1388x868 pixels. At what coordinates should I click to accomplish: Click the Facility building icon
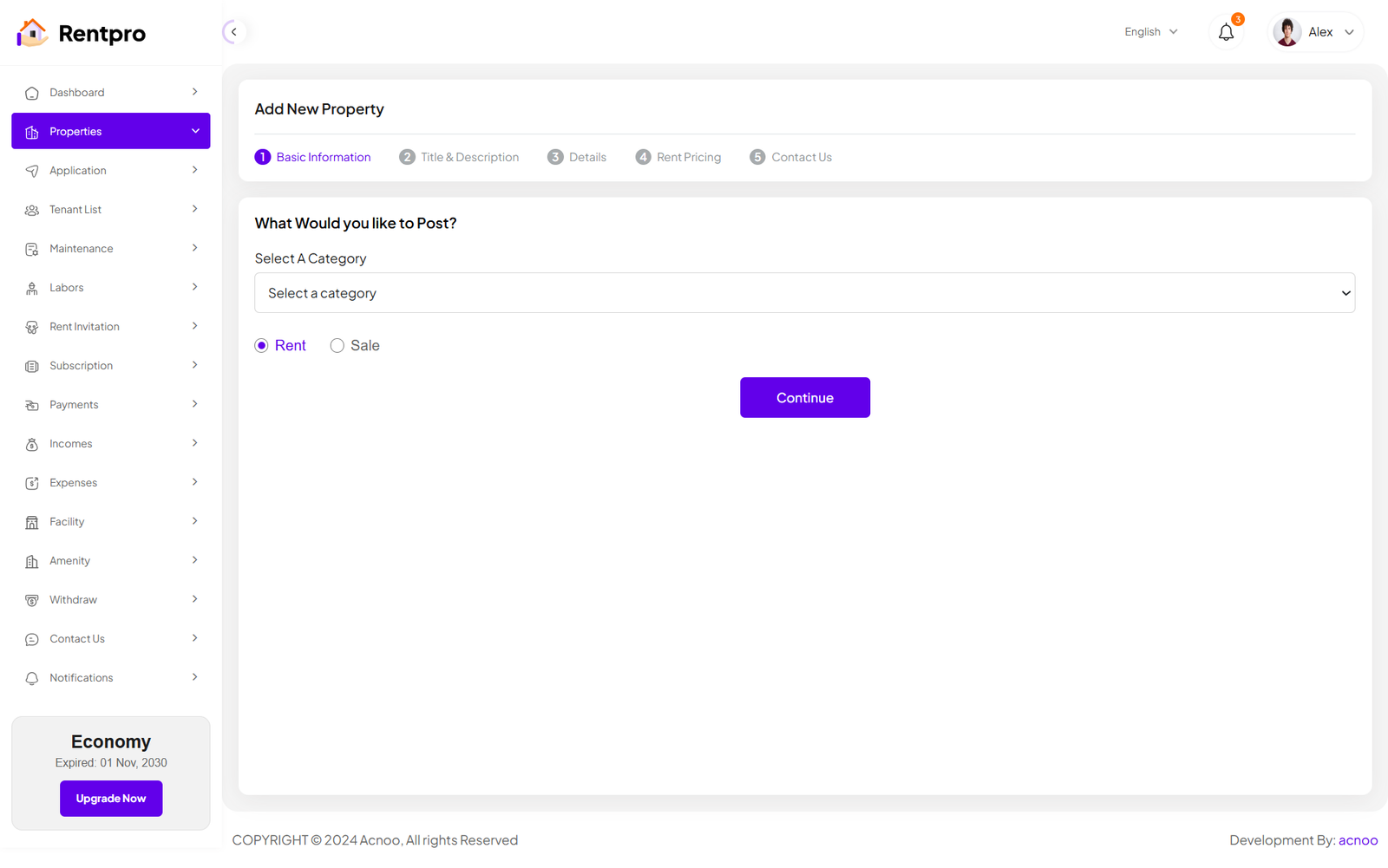(32, 523)
